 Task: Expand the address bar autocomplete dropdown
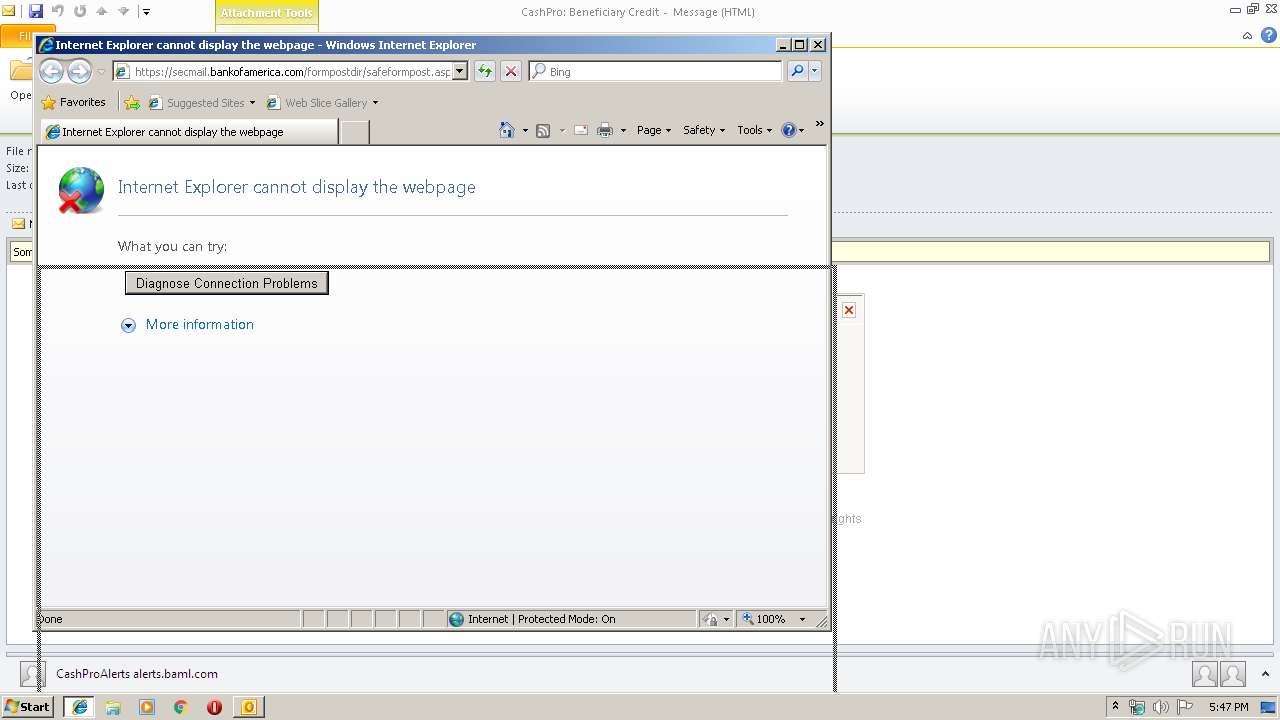[x=460, y=72]
